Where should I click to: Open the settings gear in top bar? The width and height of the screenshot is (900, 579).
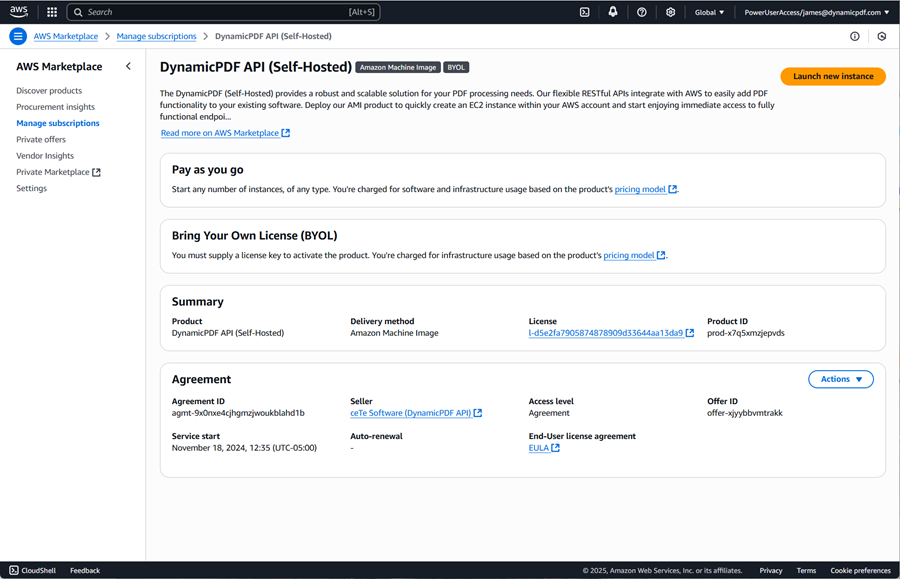(x=670, y=12)
